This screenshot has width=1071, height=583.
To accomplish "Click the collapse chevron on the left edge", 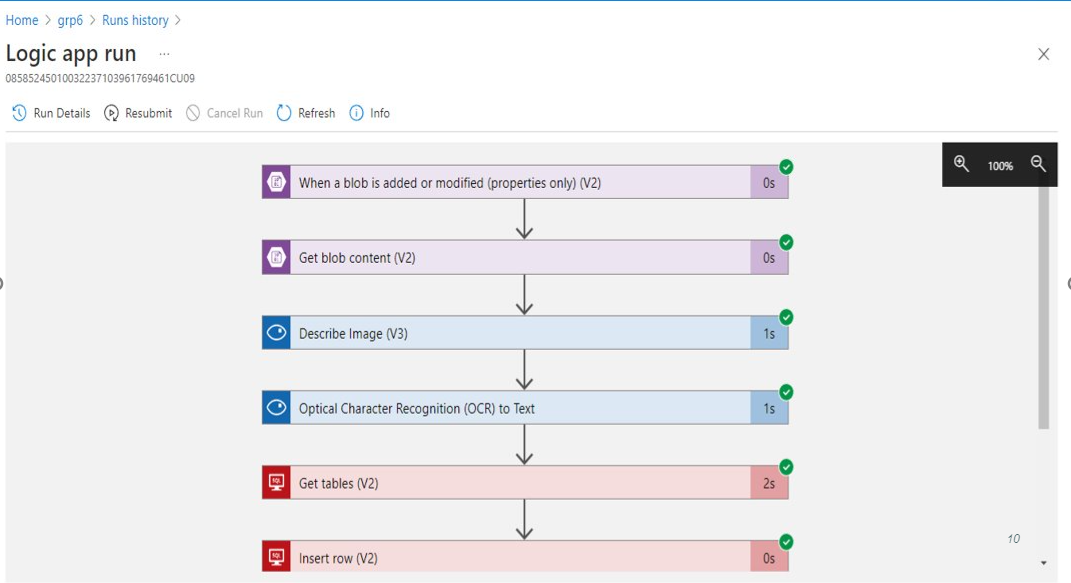I will pos(3,283).
